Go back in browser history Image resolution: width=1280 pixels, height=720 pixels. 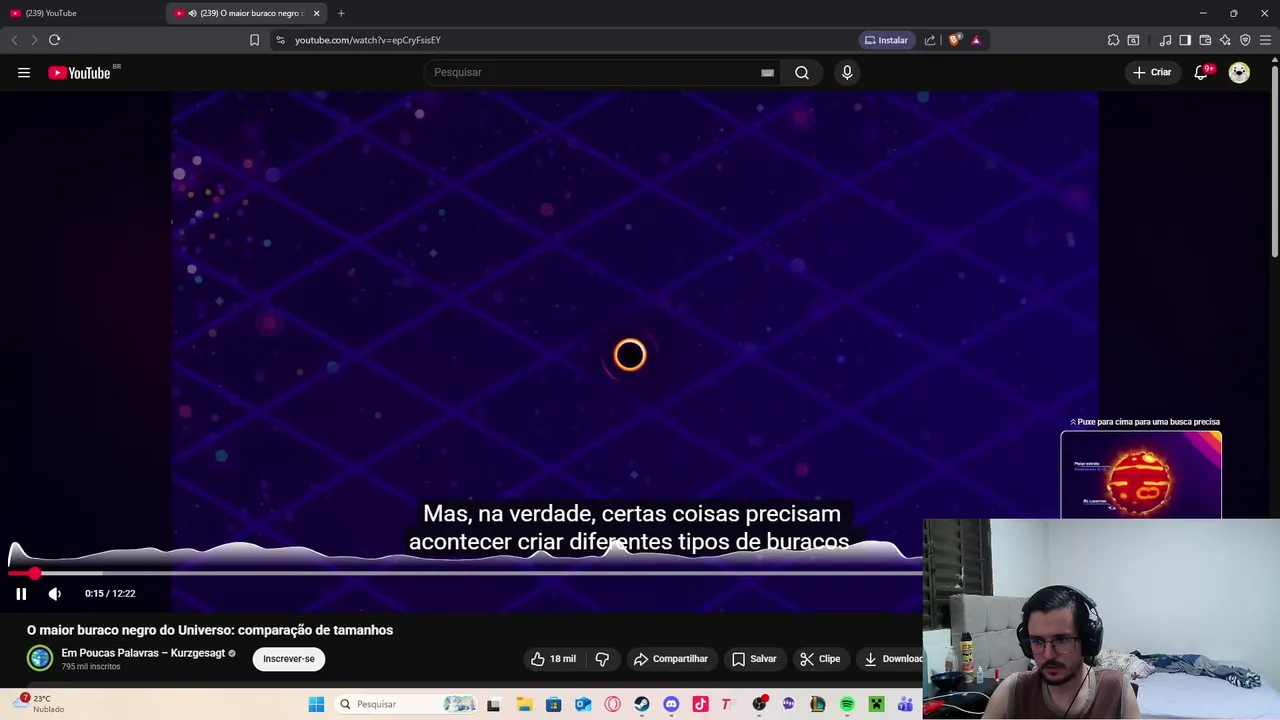coord(14,40)
